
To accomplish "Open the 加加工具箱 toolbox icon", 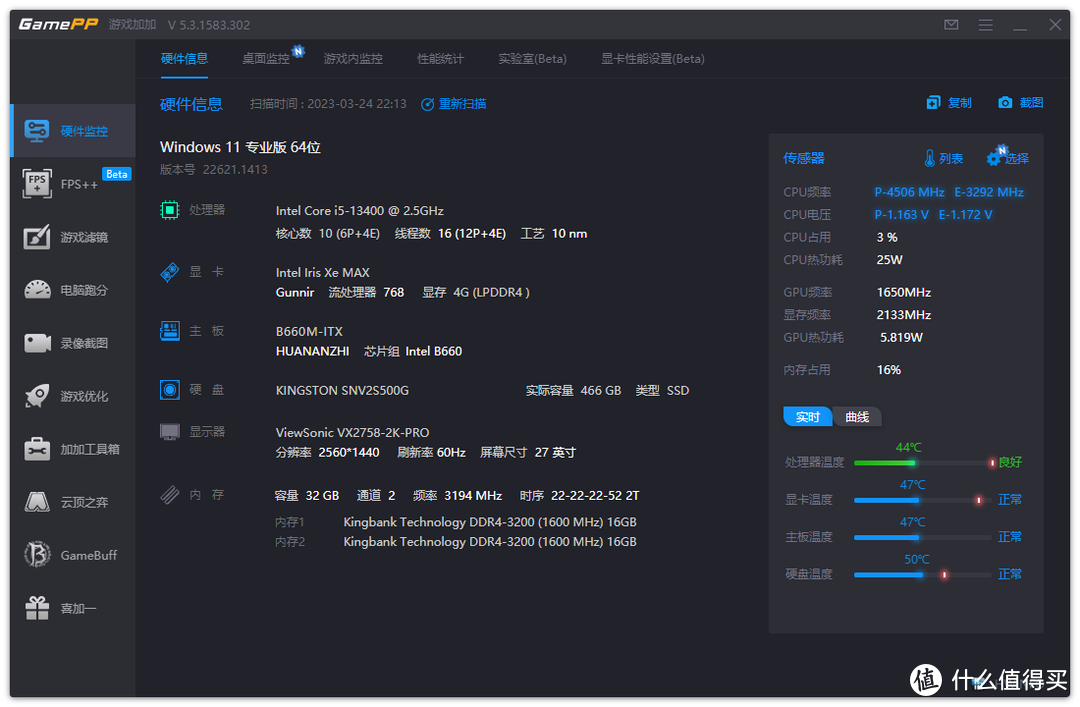I will coord(37,449).
